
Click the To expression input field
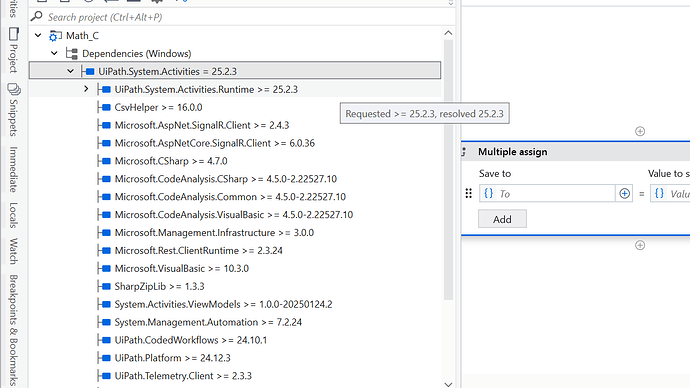(x=555, y=194)
